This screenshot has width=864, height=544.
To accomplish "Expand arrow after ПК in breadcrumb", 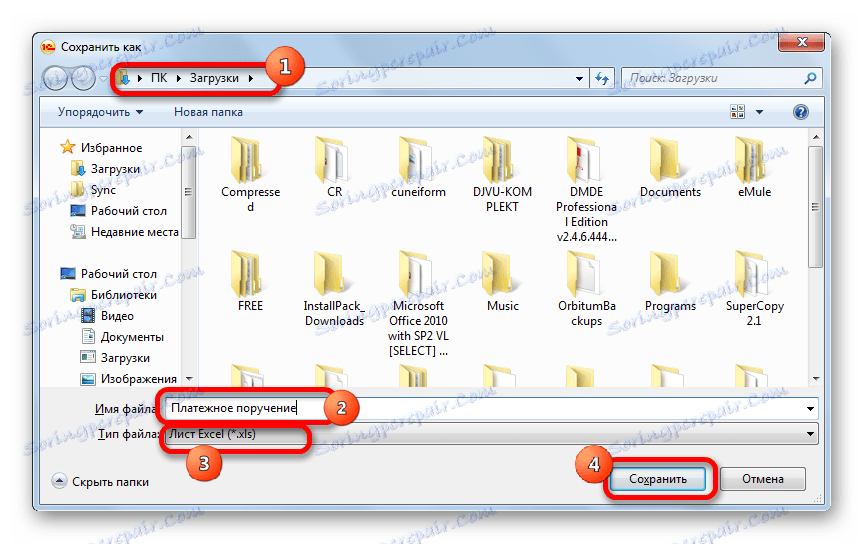I will click(x=179, y=78).
